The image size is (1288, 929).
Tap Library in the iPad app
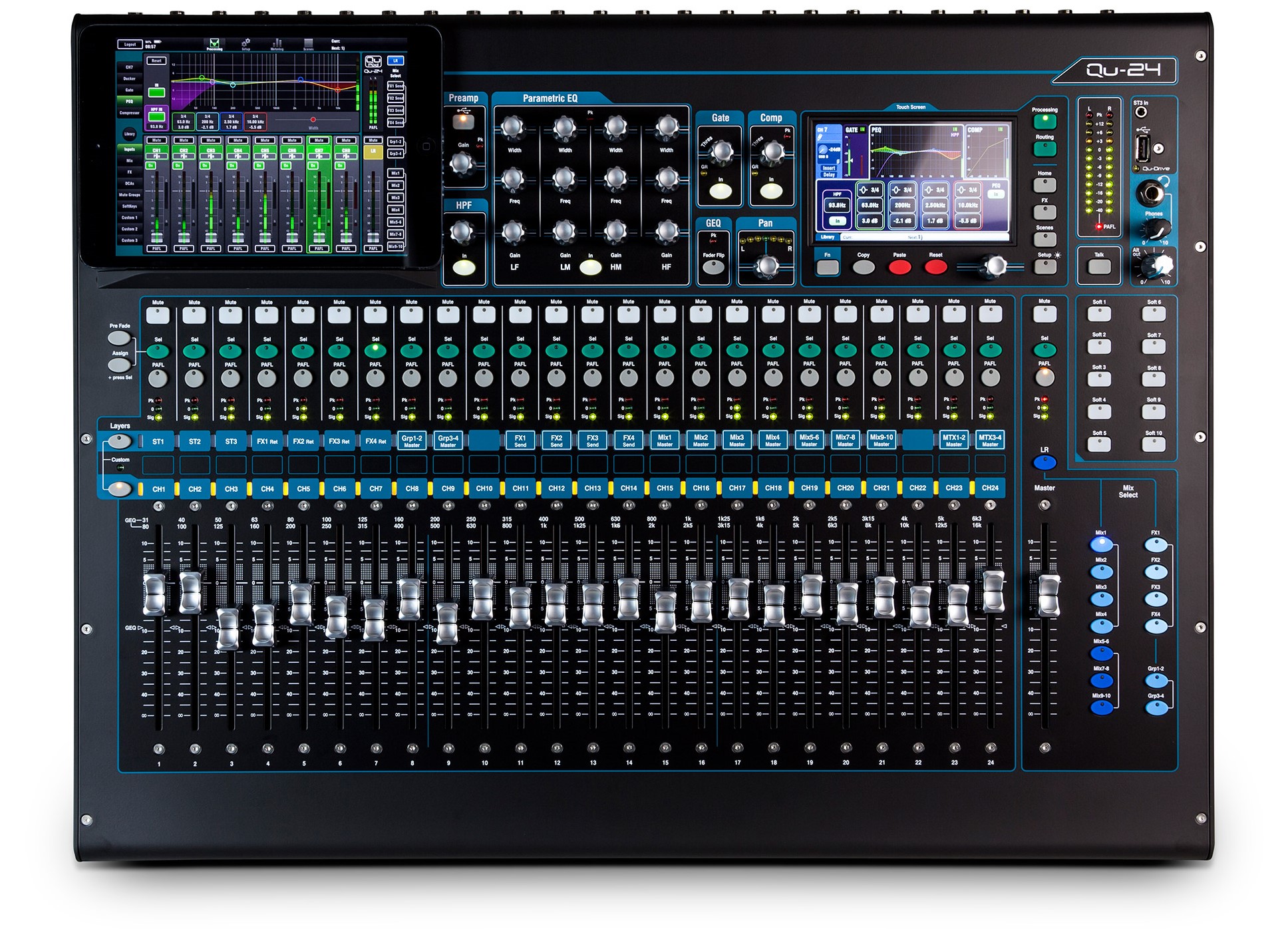[x=129, y=134]
